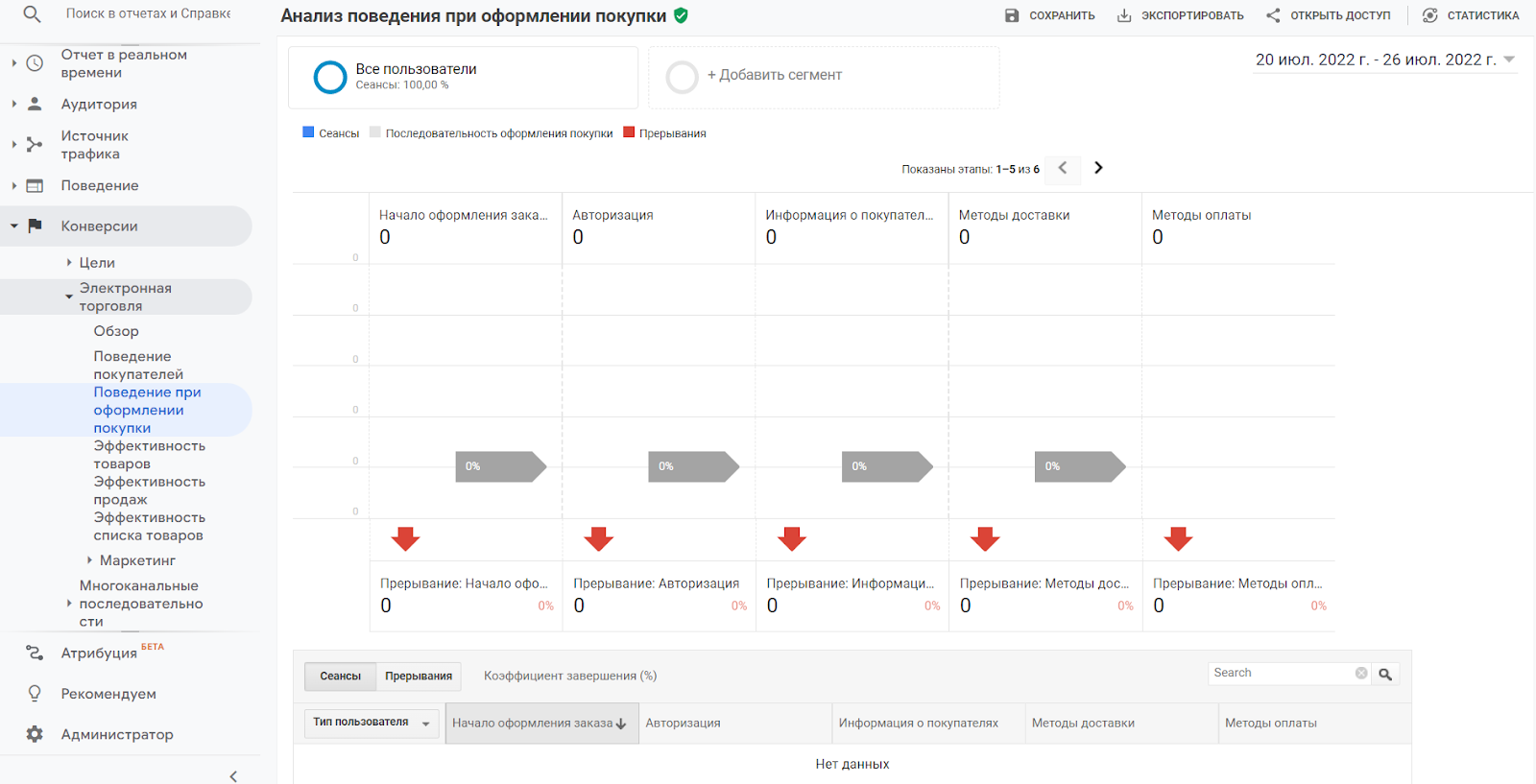The height and width of the screenshot is (784, 1536).
Task: Click the lightbulb Recommendations icon
Action: [x=35, y=693]
